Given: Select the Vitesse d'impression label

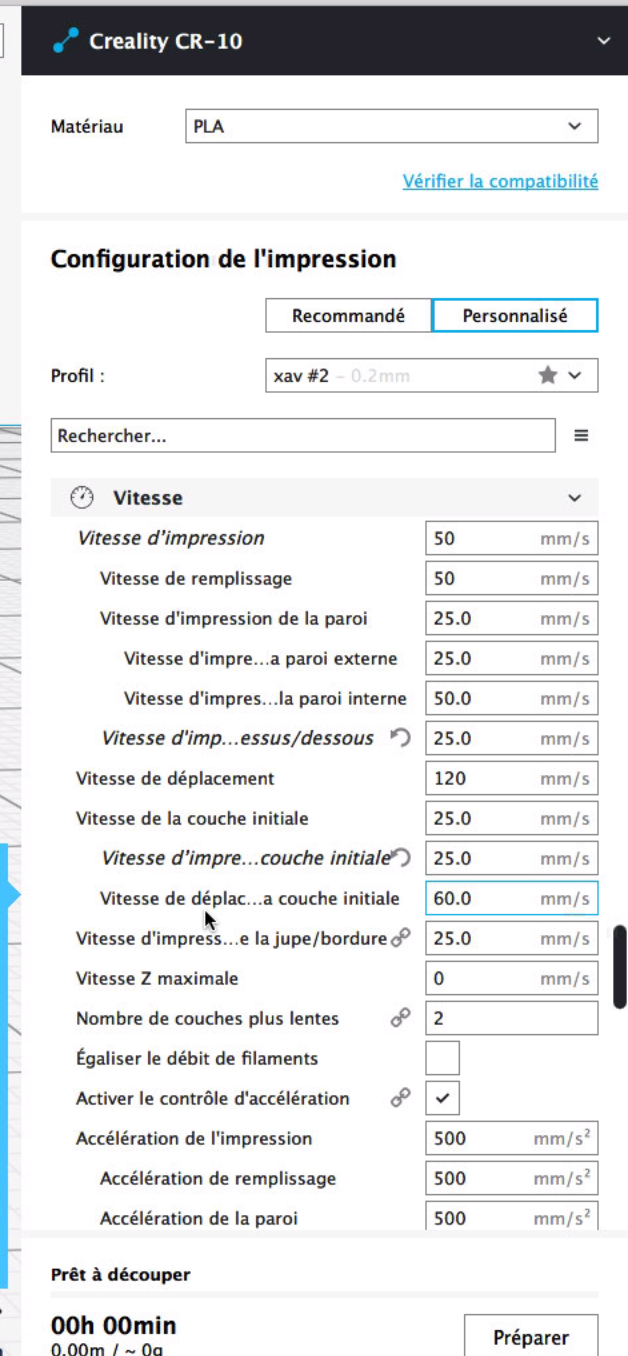Looking at the screenshot, I should point(171,538).
